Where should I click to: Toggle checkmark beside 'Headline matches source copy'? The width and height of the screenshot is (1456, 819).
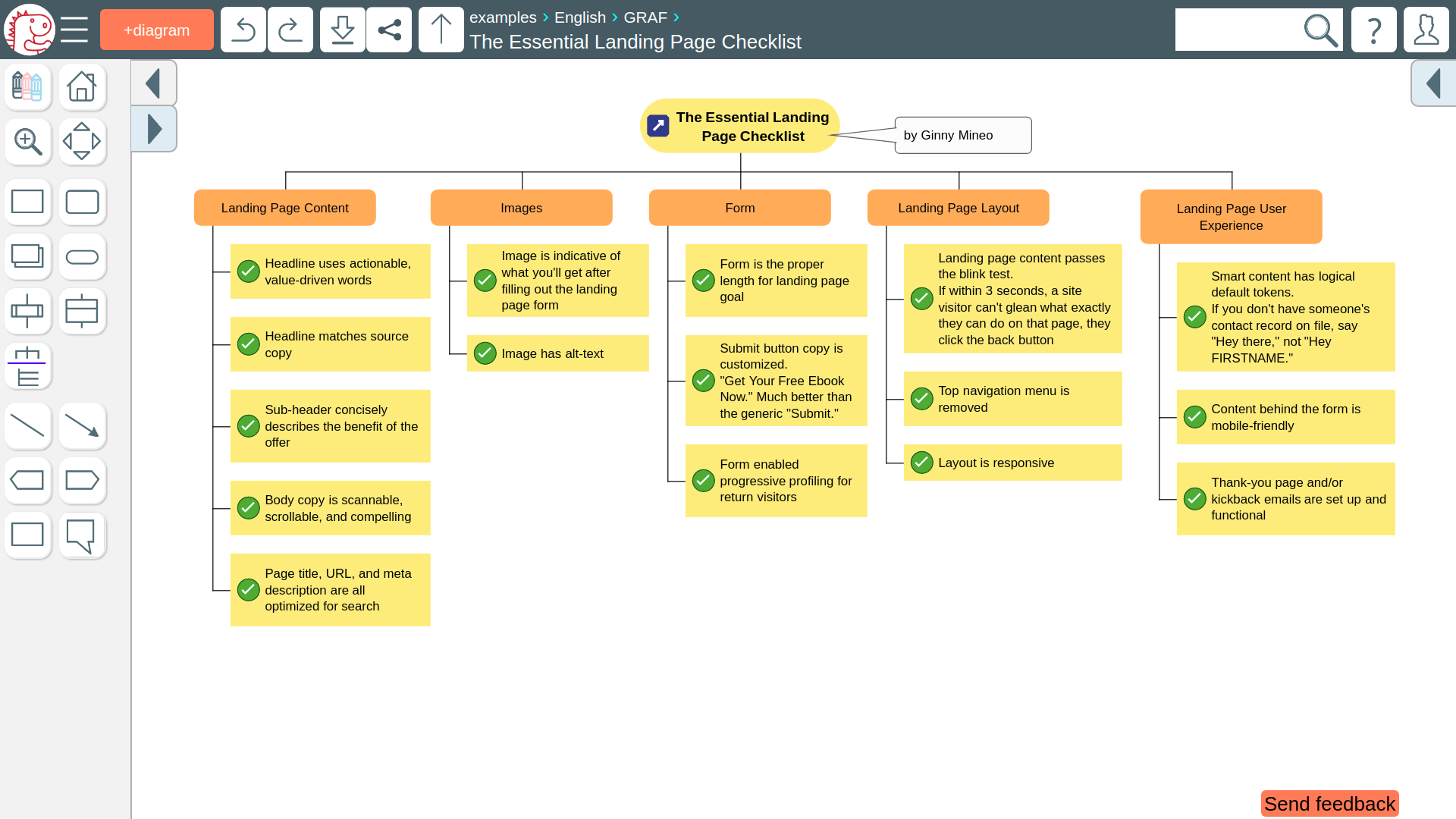(248, 344)
